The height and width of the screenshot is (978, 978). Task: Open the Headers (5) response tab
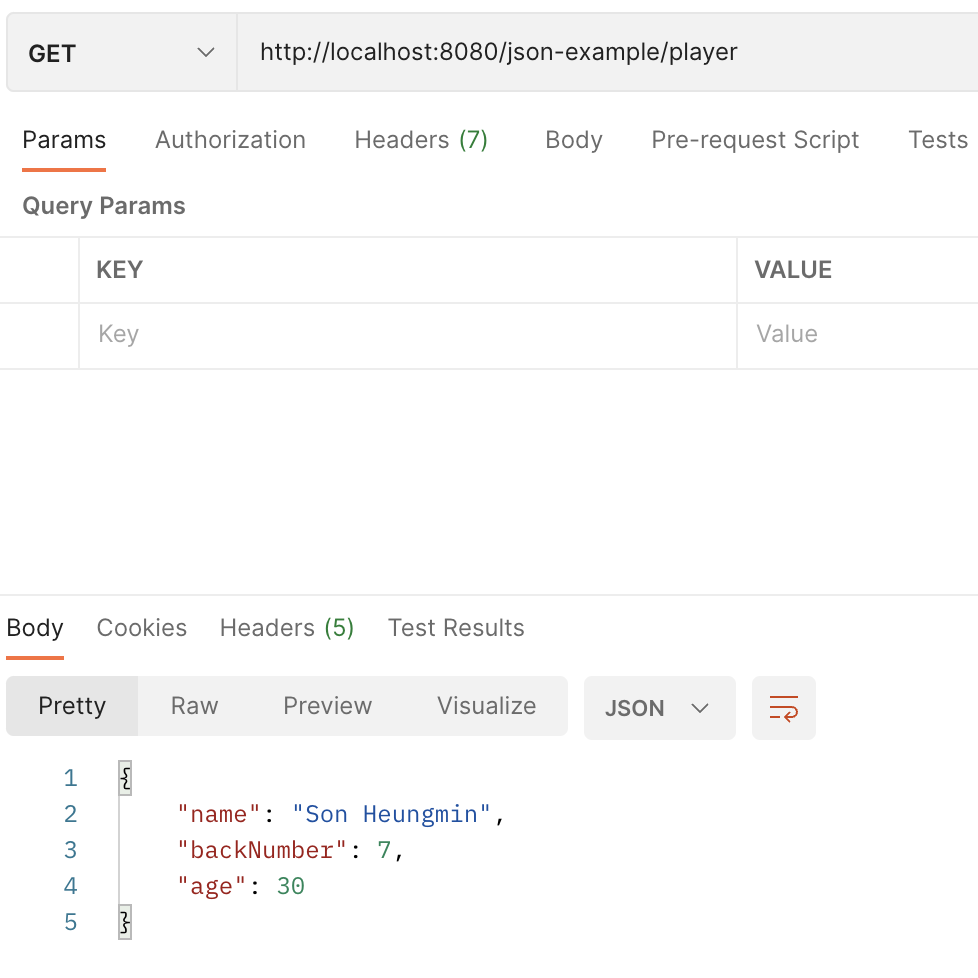click(x=286, y=628)
